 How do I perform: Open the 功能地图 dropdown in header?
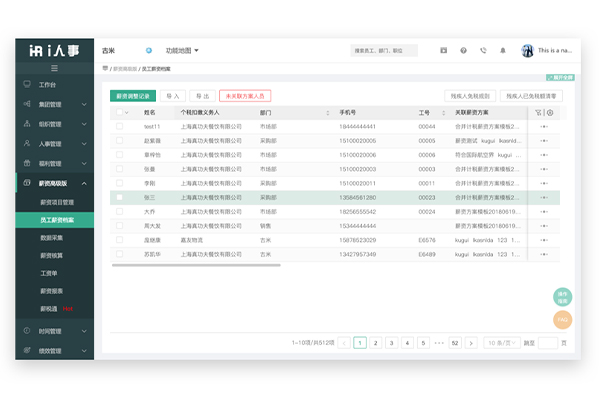(182, 50)
